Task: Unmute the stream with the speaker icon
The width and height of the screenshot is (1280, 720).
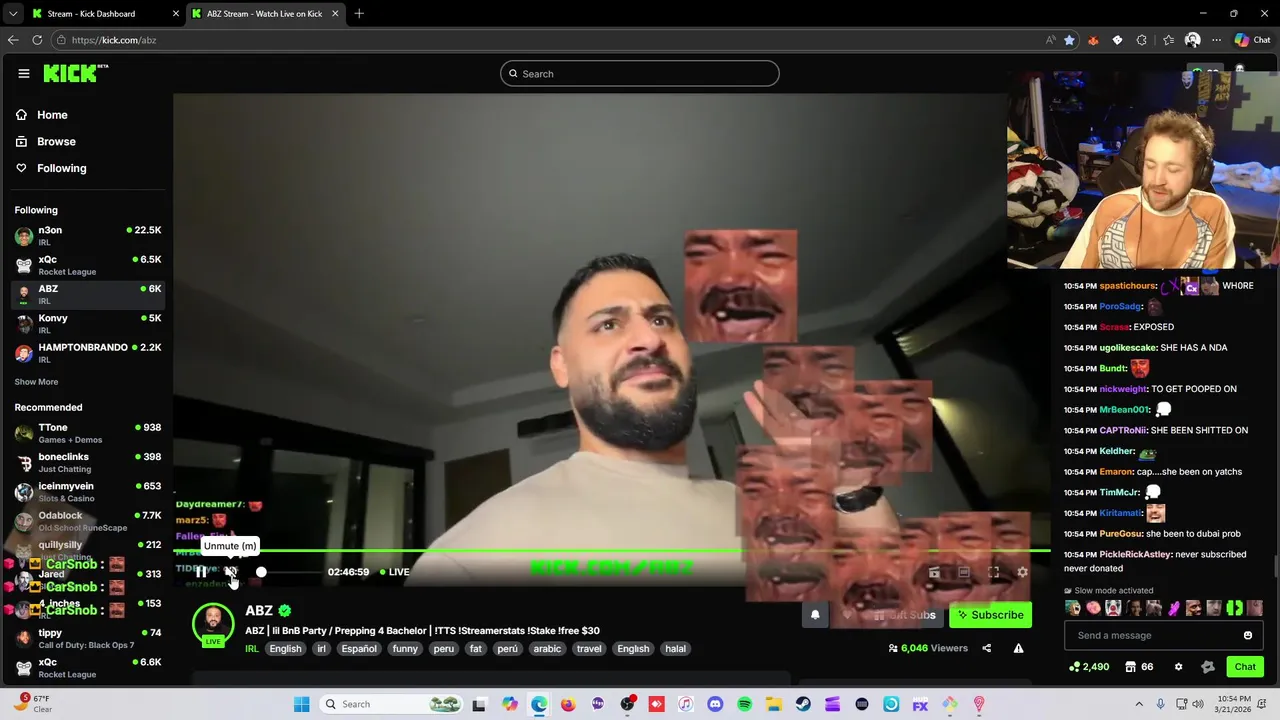Action: (231, 572)
